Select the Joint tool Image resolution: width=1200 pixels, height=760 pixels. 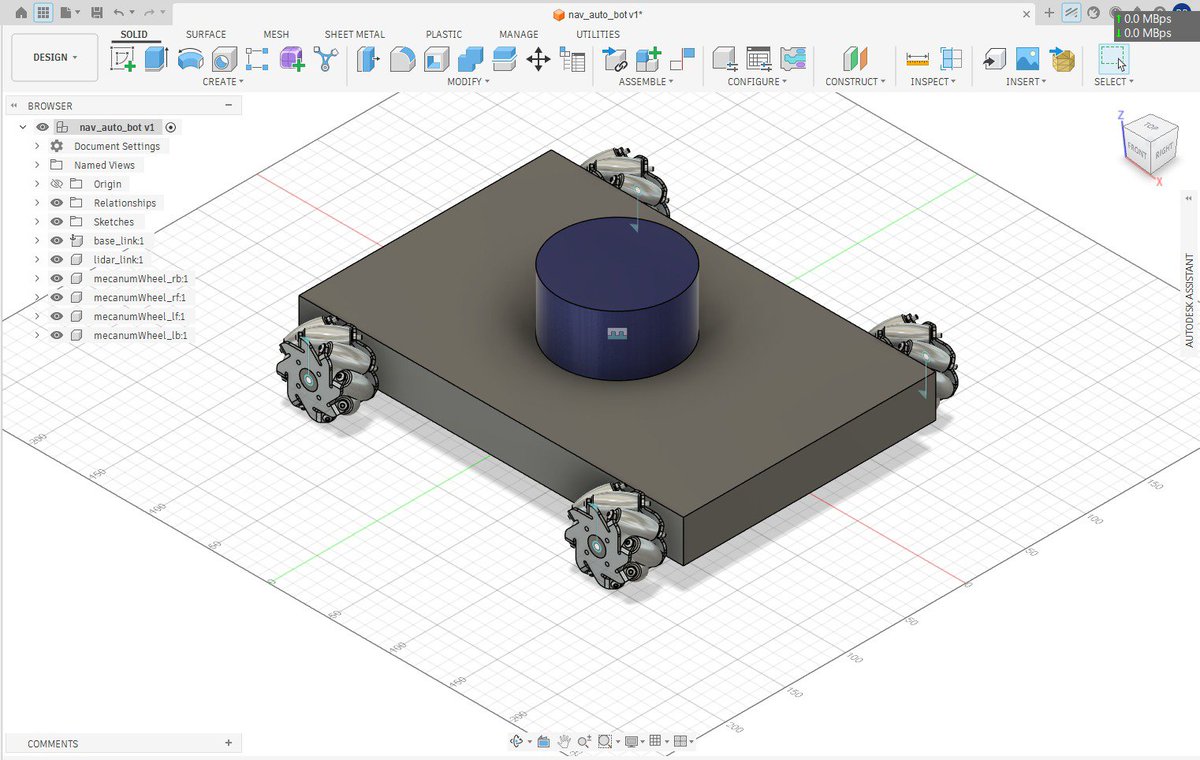point(614,59)
